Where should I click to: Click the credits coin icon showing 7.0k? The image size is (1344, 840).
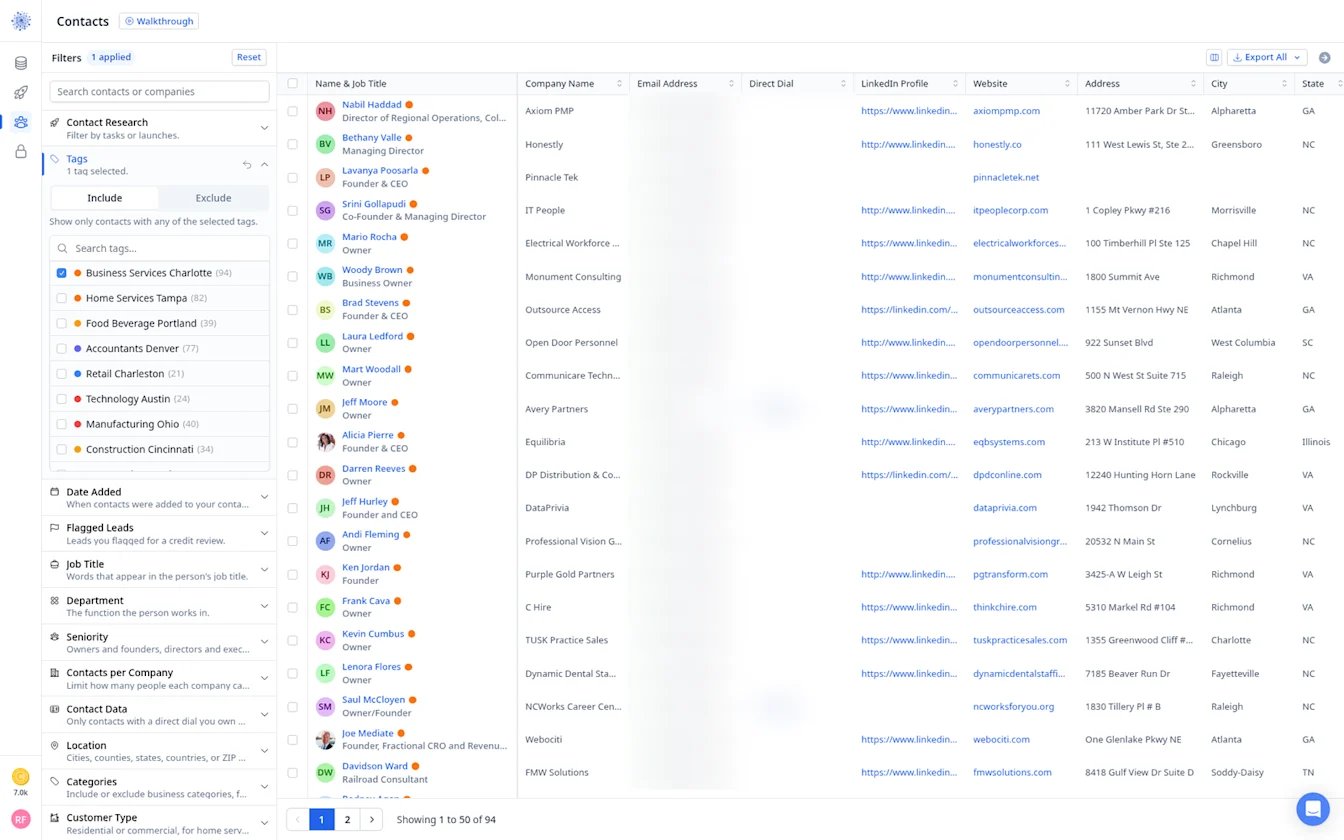21,777
